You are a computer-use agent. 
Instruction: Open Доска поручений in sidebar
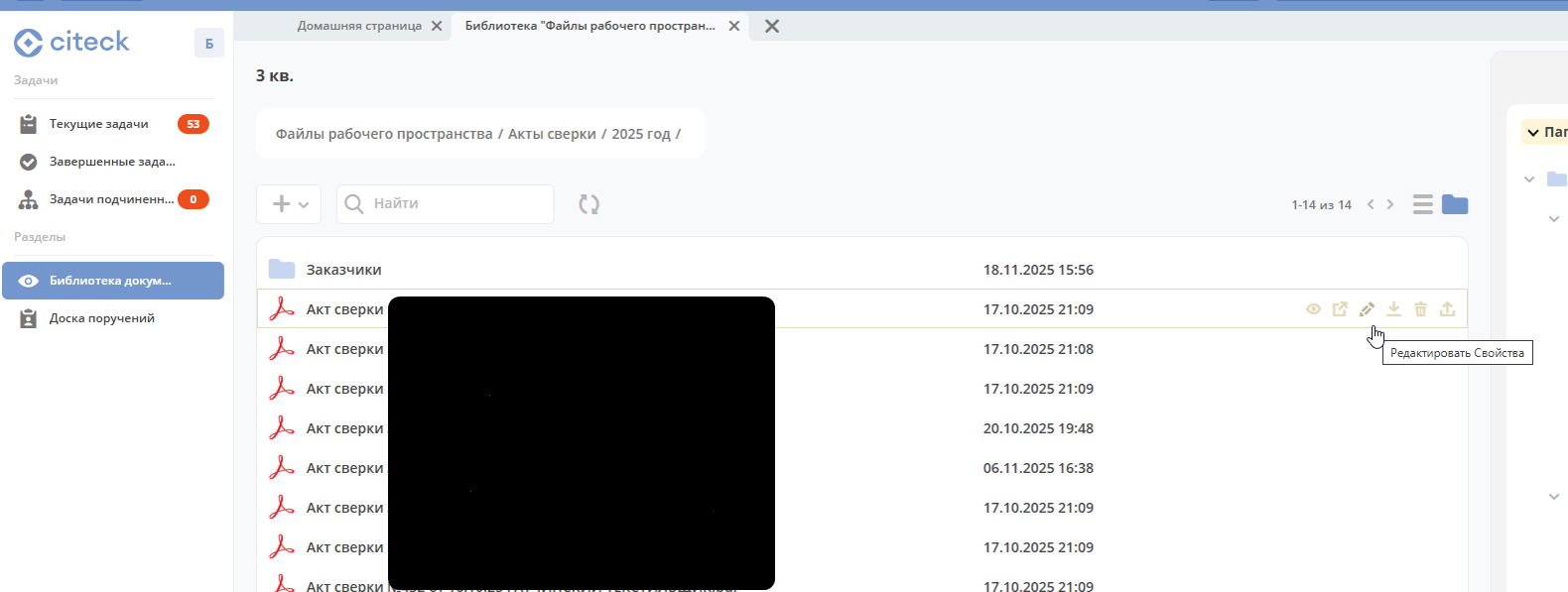[x=101, y=318]
